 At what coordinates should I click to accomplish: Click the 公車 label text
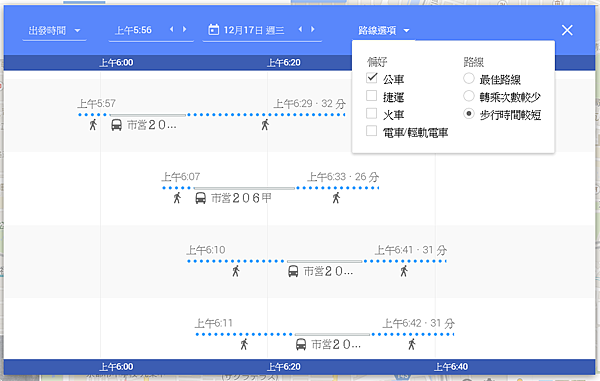tap(393, 79)
